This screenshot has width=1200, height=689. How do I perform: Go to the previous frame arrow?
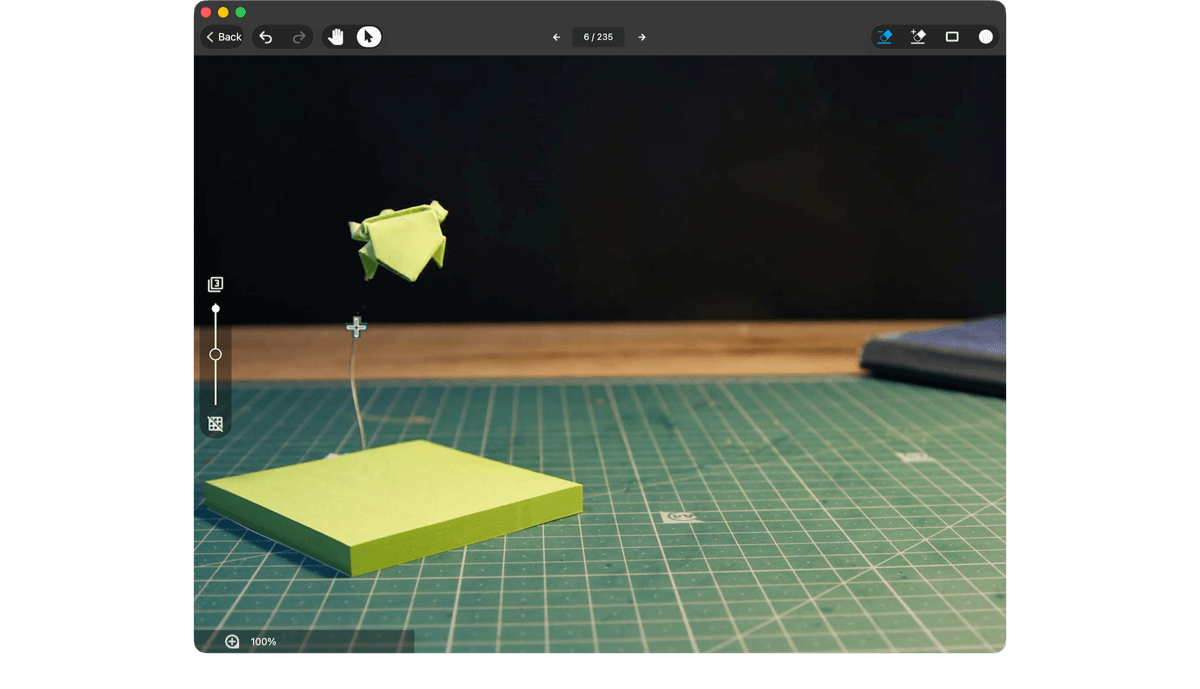click(556, 36)
